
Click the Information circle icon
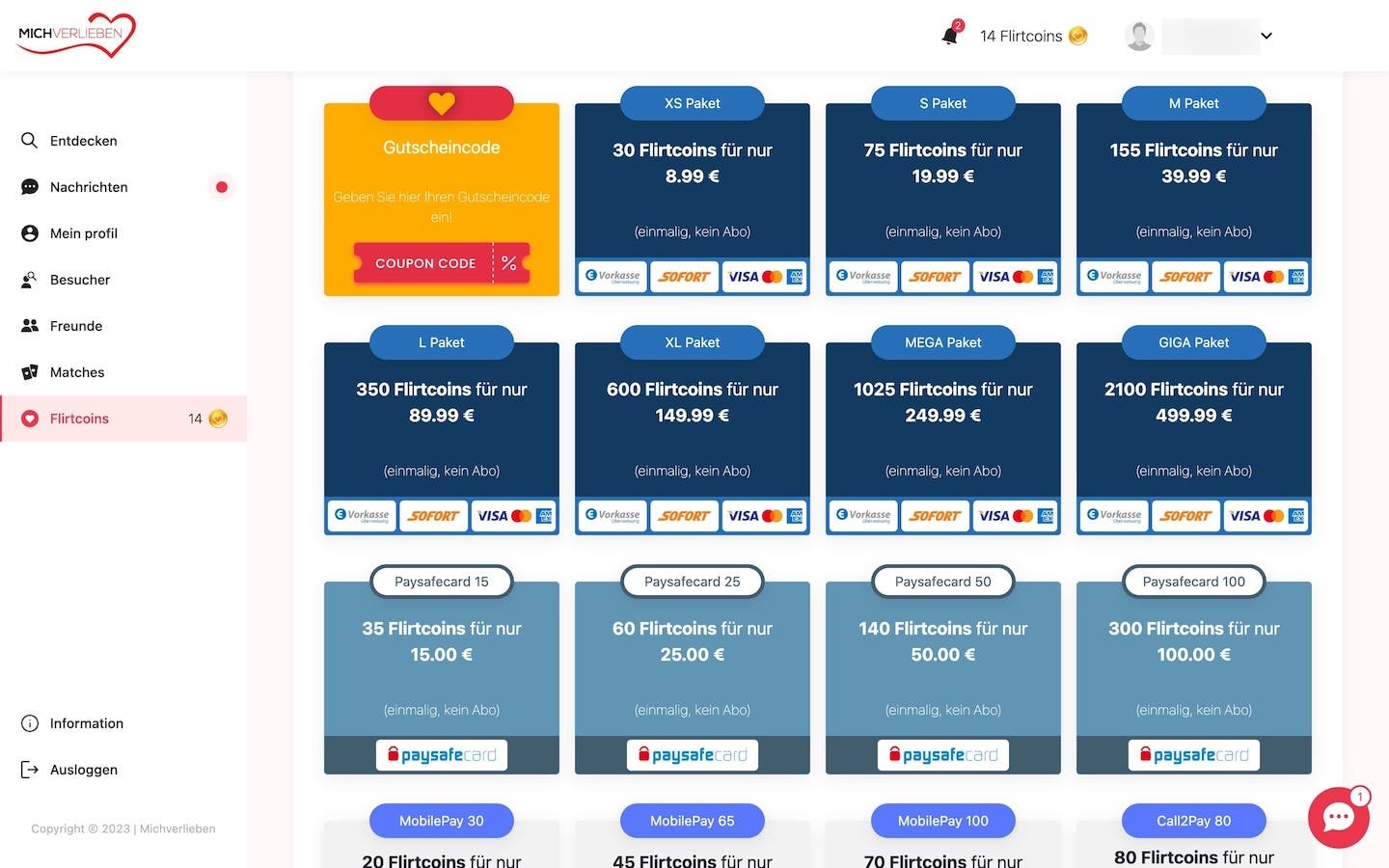(x=30, y=723)
